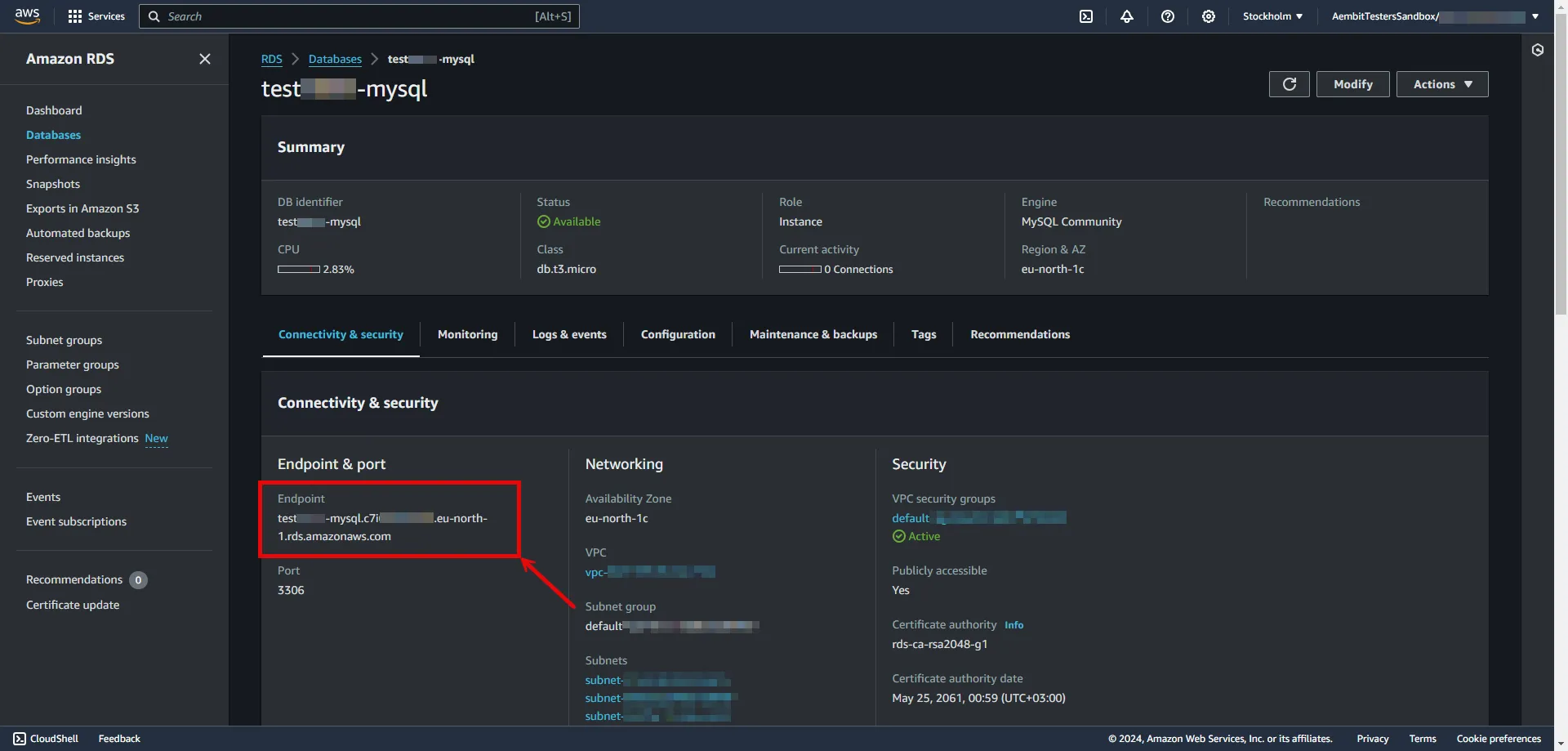Click the Info link next to Certificate authority
Viewport: 1568px width, 751px height.
(x=1013, y=624)
